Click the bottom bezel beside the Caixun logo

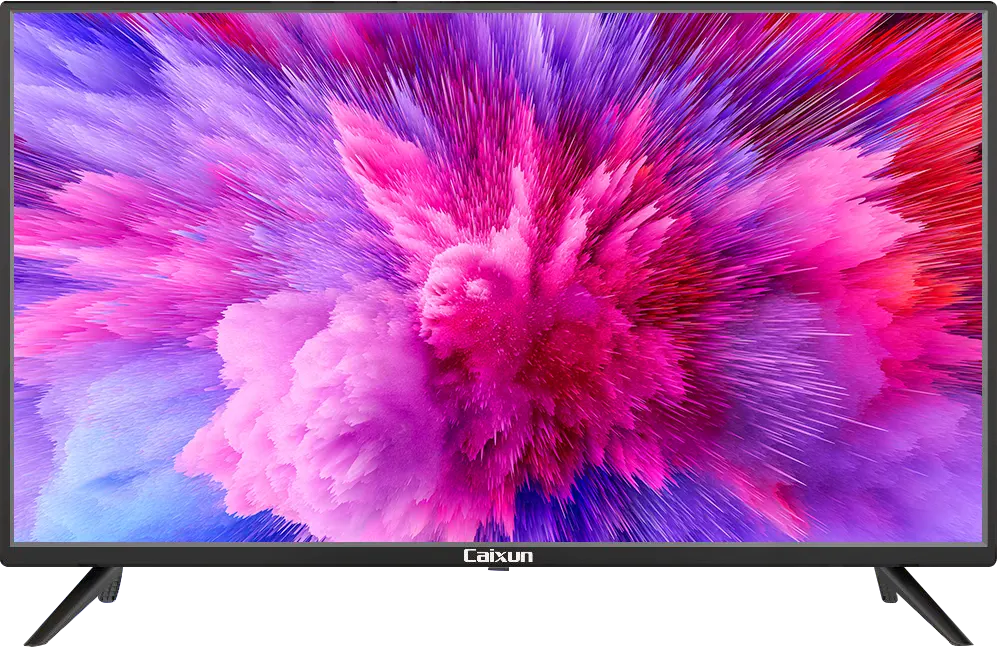pyautogui.click(x=254, y=555)
